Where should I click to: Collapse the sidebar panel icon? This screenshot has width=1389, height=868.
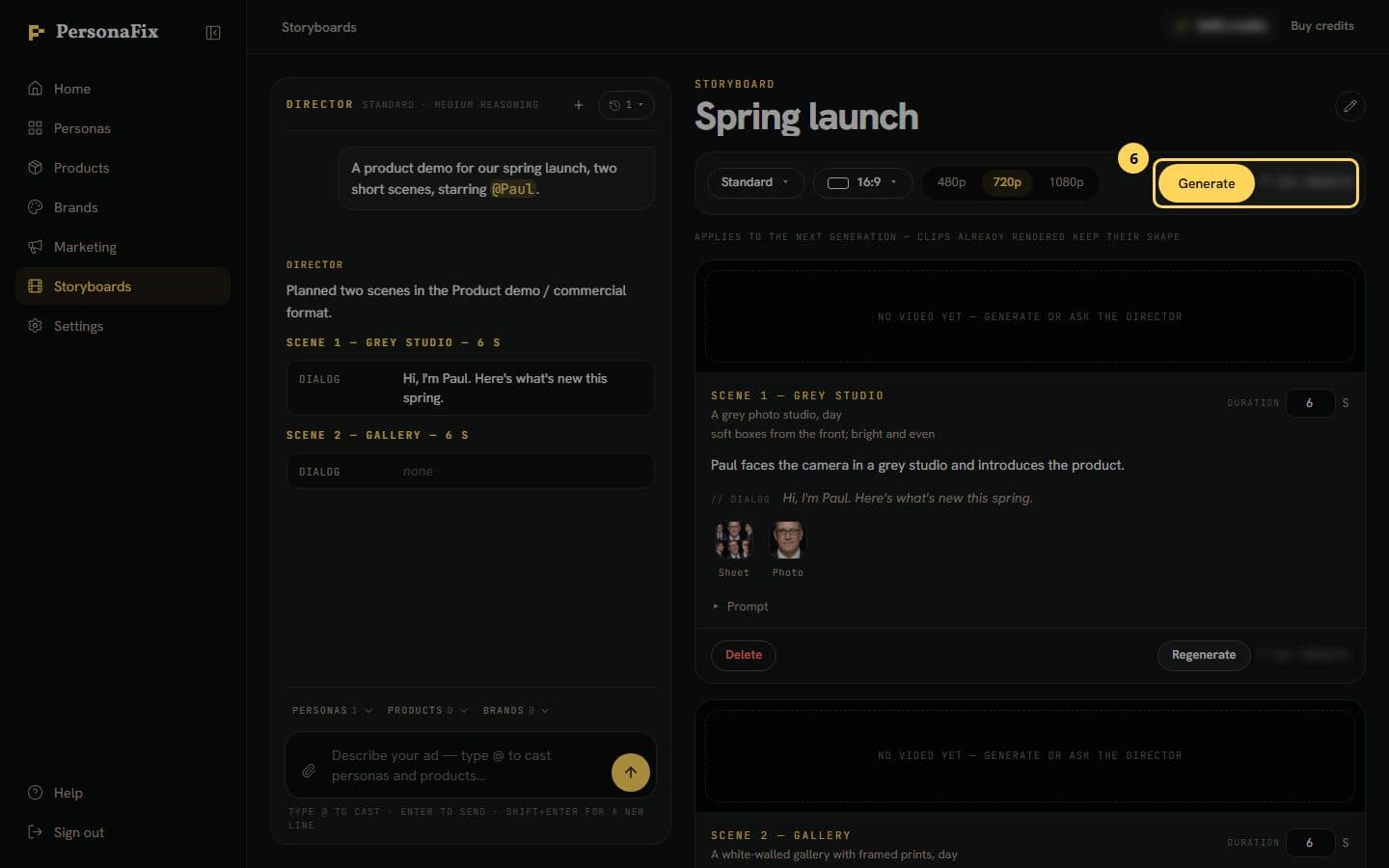(213, 33)
